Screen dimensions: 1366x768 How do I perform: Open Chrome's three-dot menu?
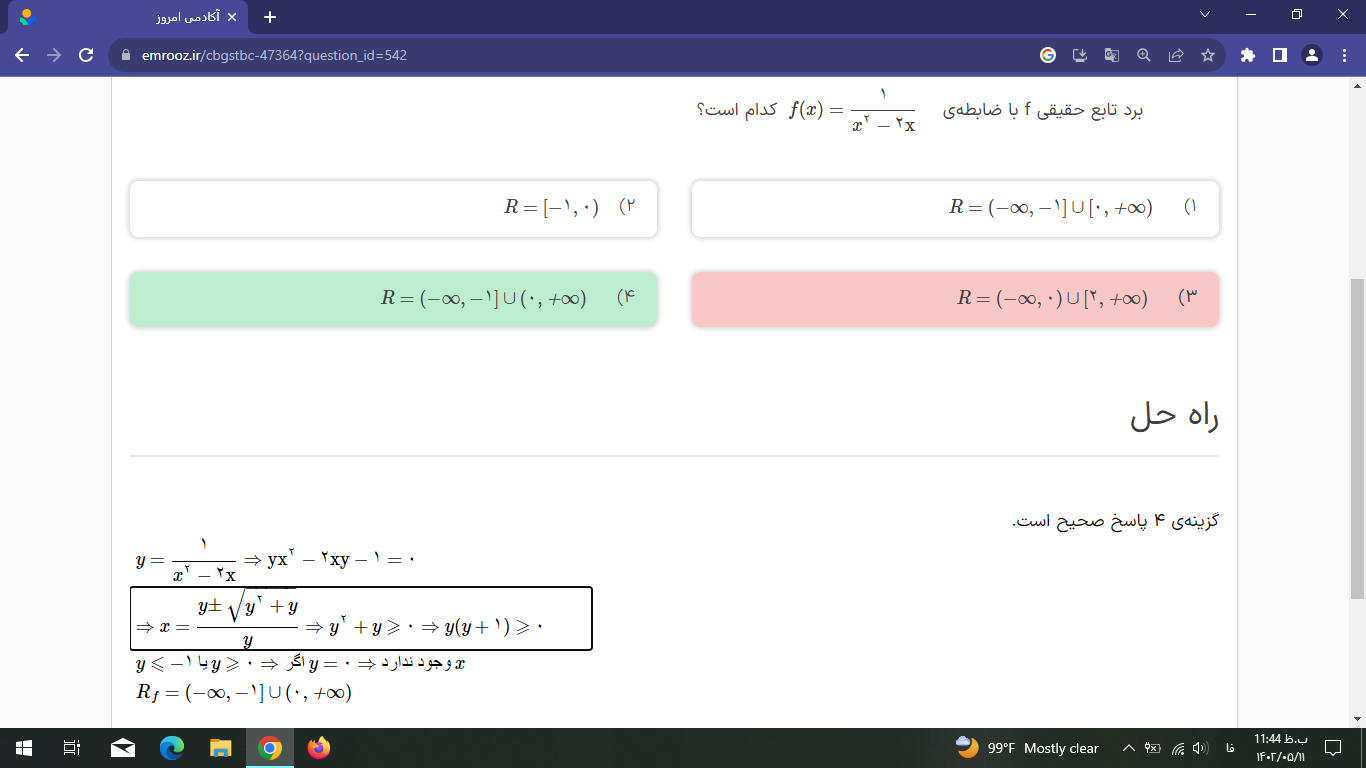1343,56
